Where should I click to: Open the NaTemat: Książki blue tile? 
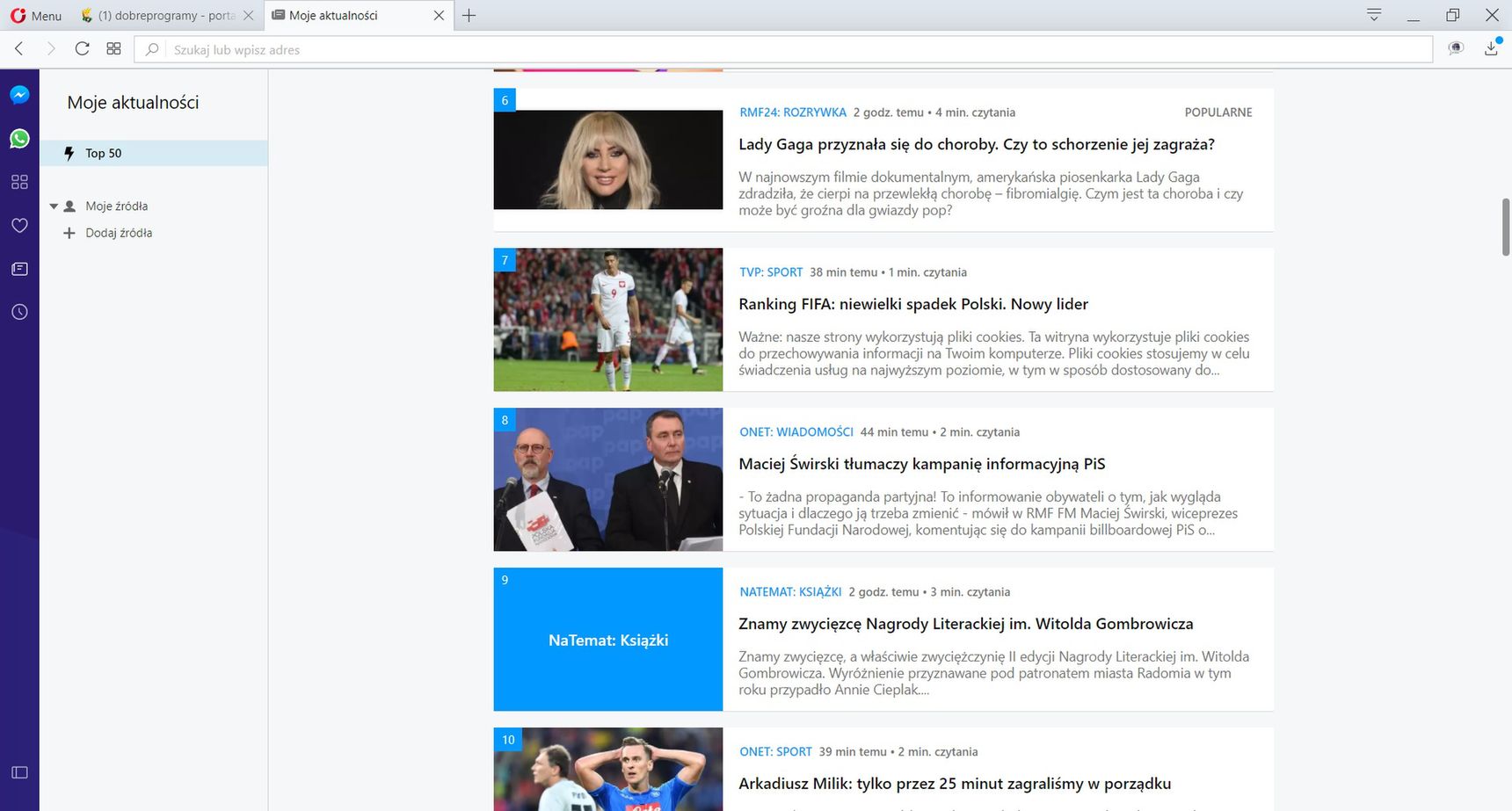[x=608, y=640]
